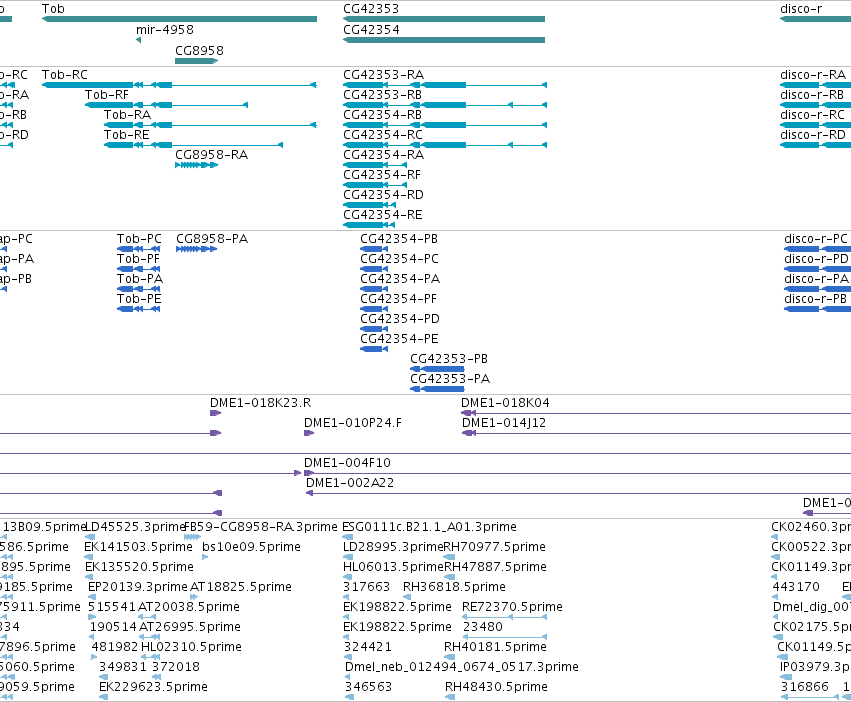Select protein disco-r-PD
Screen dimensions: 851x702
coord(816,259)
